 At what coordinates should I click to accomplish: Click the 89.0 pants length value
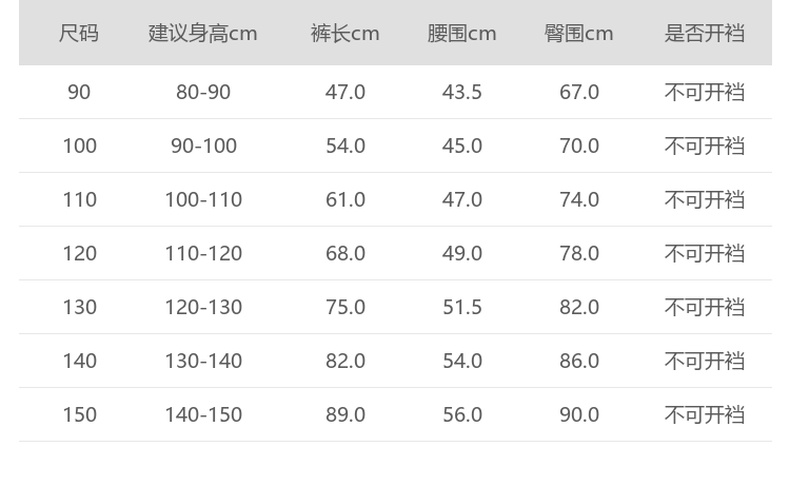coord(345,414)
